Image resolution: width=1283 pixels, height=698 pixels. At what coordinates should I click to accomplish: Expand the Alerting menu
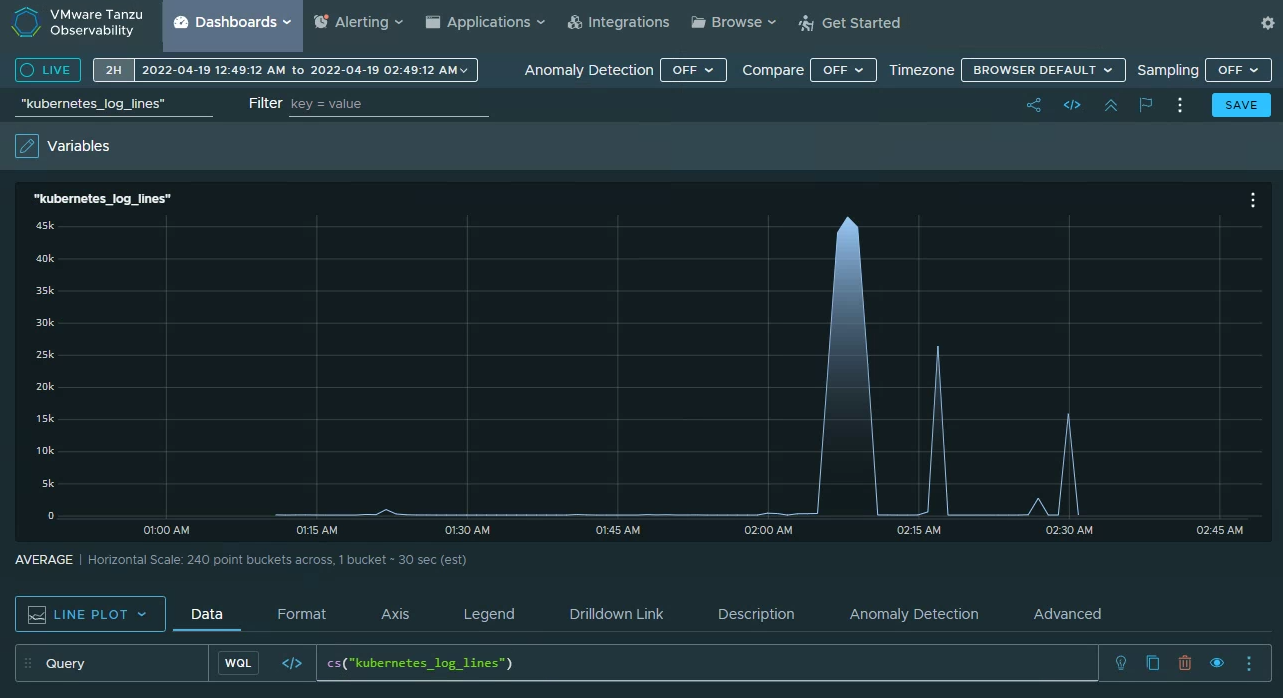(x=358, y=22)
